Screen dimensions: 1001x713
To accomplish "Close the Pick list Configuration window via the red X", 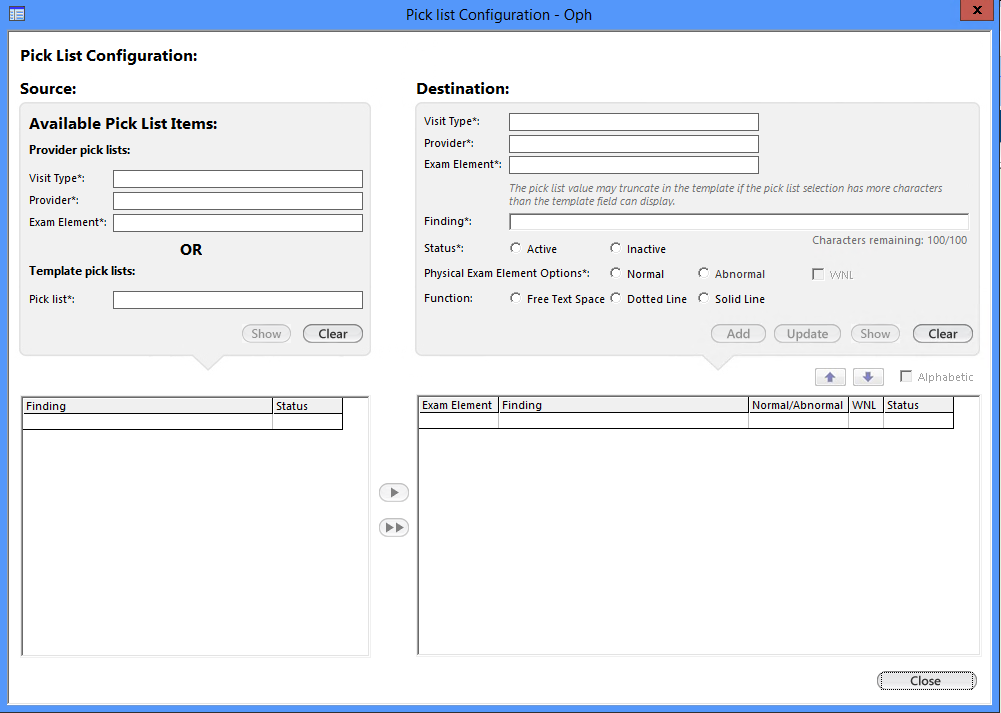I will pyautogui.click(x=977, y=10).
